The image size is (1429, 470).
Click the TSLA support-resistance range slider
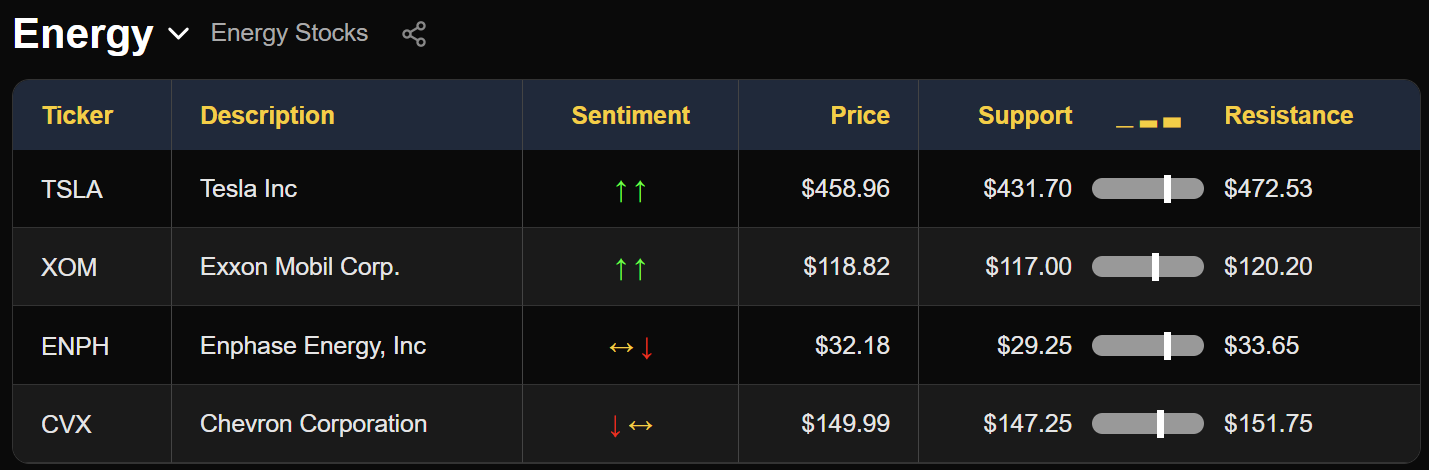tap(1147, 188)
